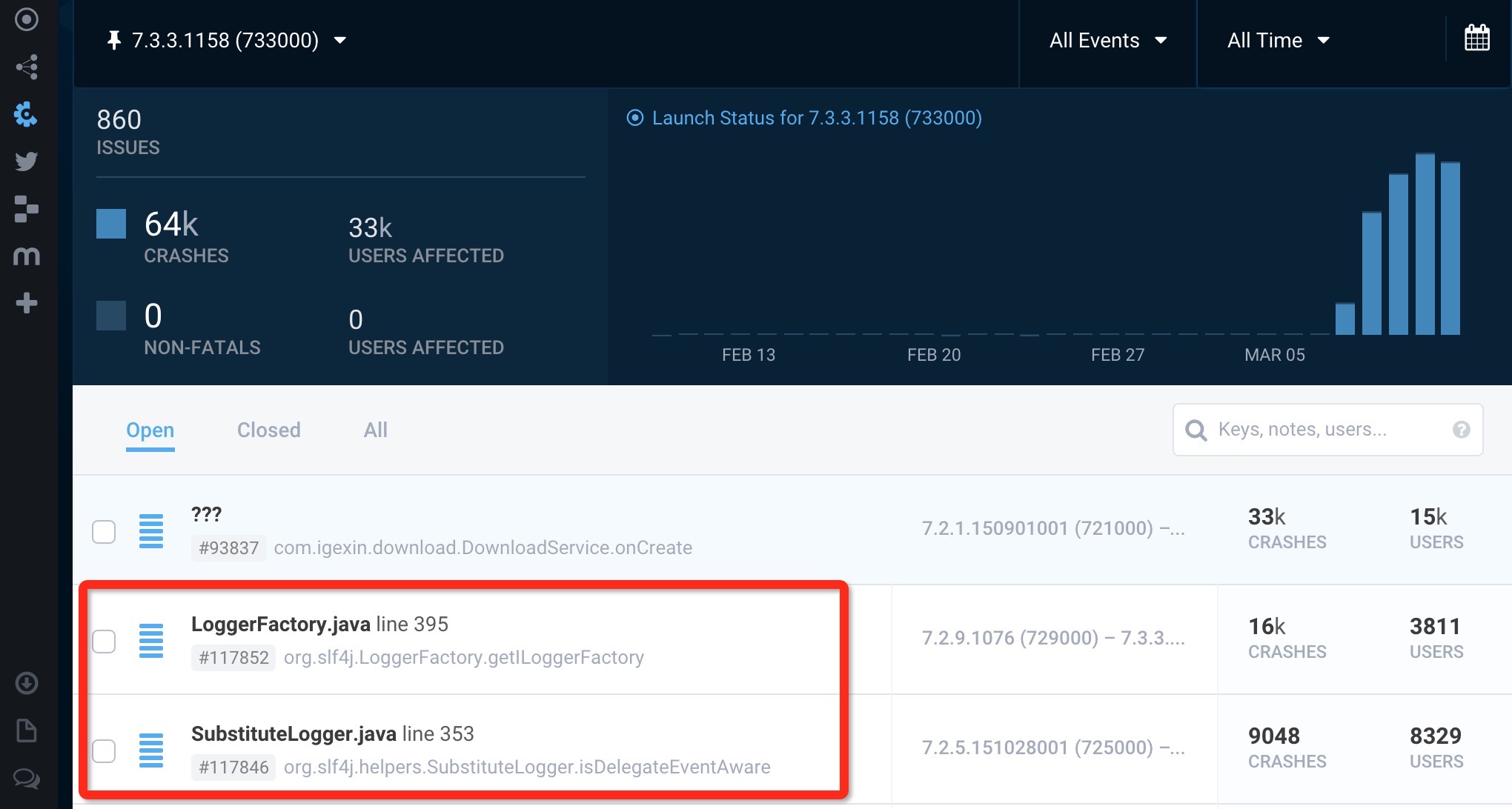
Task: Open the All Events dropdown
Action: coord(1107,40)
